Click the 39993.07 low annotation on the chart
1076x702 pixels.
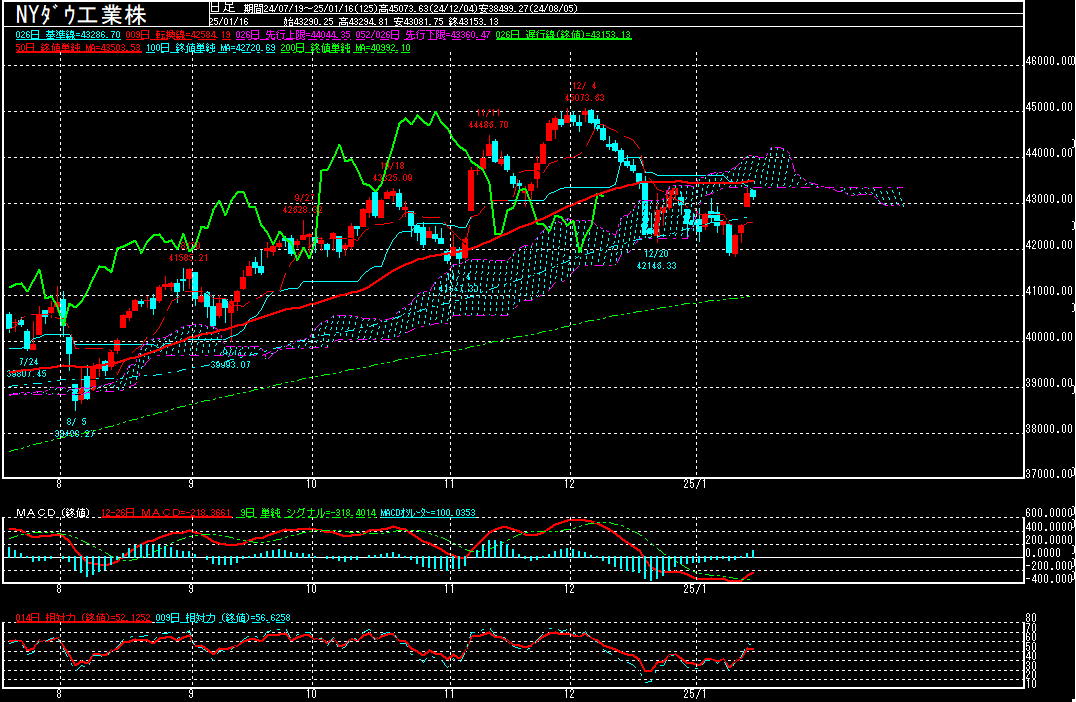pyautogui.click(x=231, y=364)
